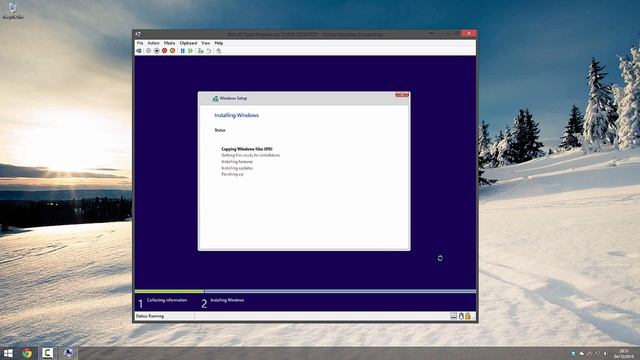The width and height of the screenshot is (640, 360).
Task: Send Ctrl+Alt+Delete to the virtual machine
Action: (x=139, y=51)
